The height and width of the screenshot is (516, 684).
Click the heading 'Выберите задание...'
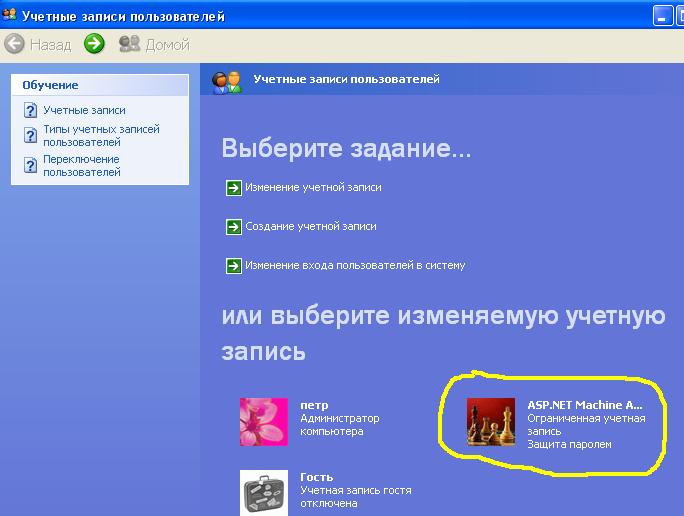point(346,148)
